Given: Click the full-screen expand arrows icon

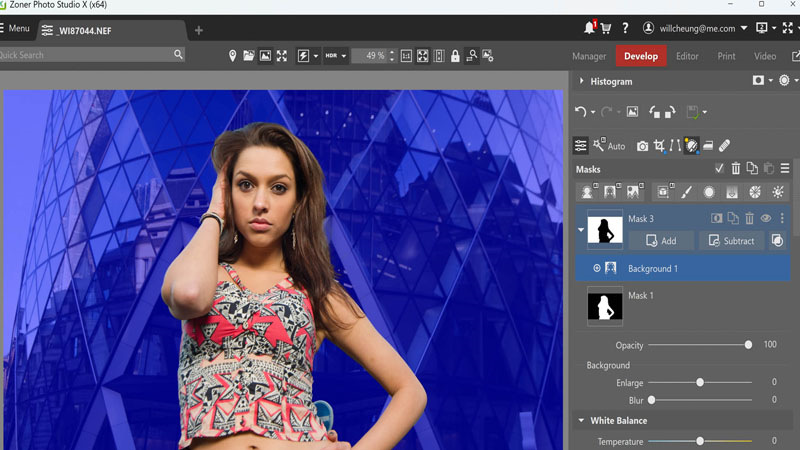Looking at the screenshot, I should (x=282, y=56).
